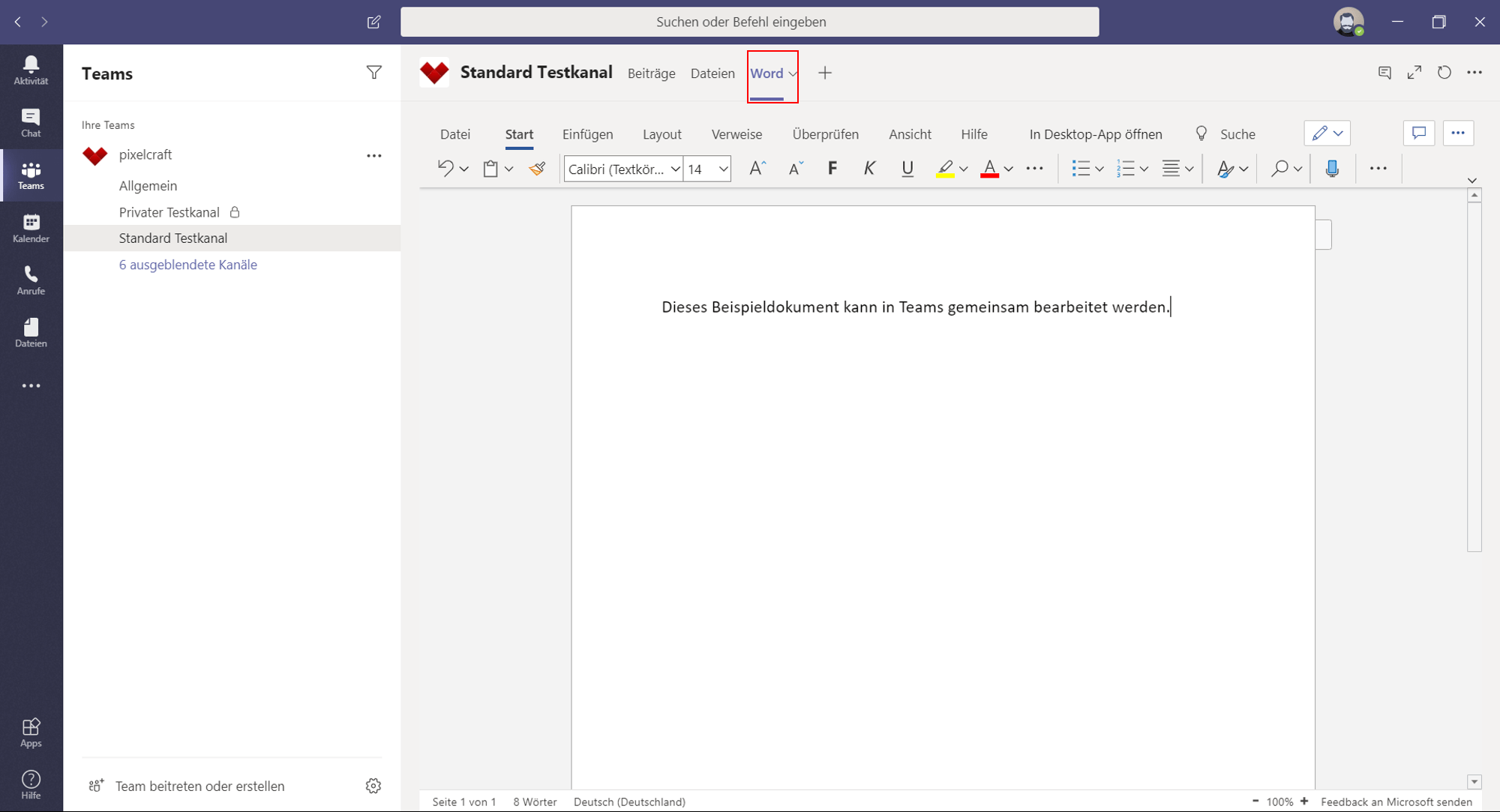Go back with the left arrow
Screen dimensions: 1500x812
pyautogui.click(x=18, y=22)
